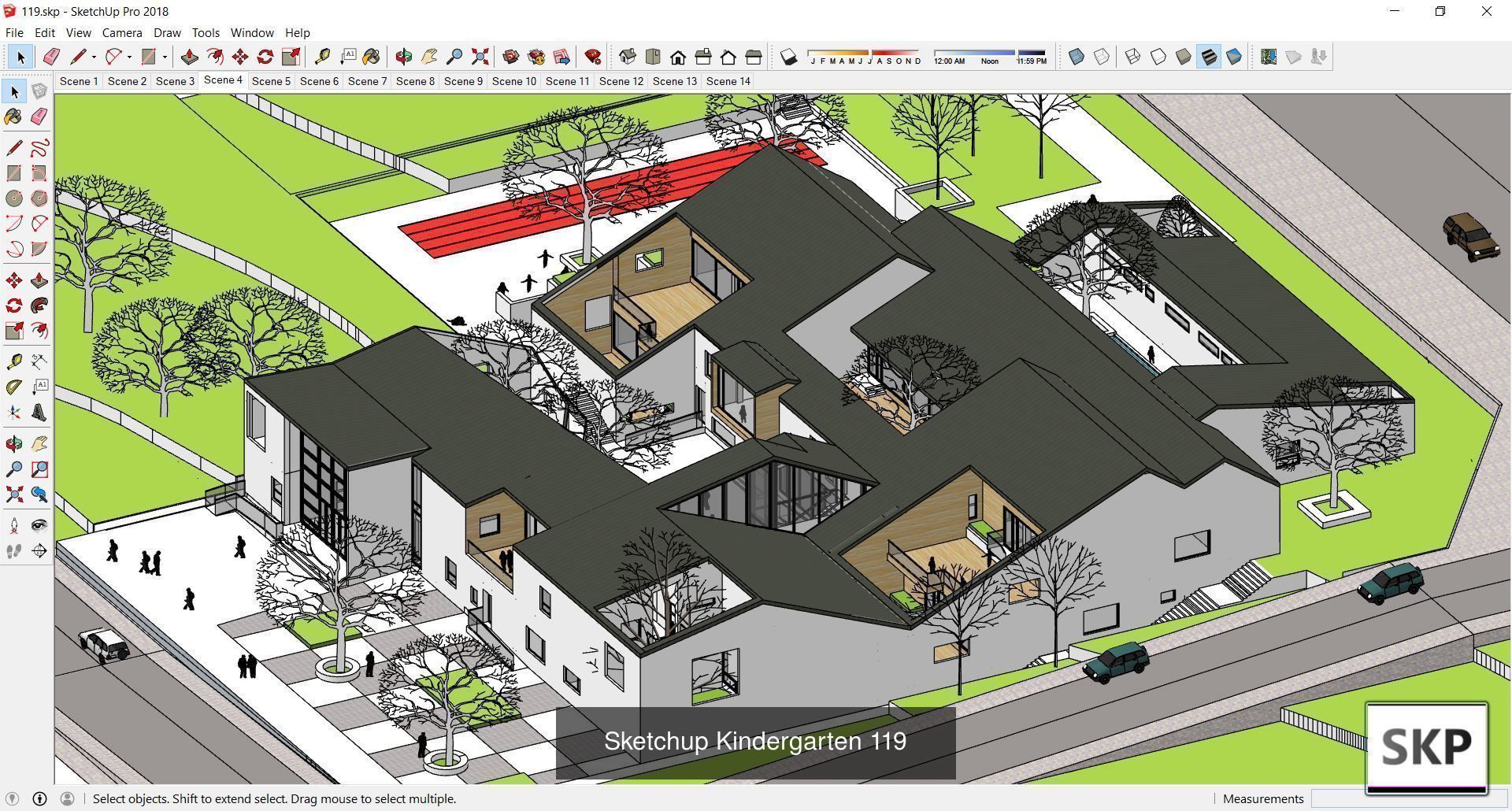Switch to Scene 14 tab
The width and height of the screenshot is (1512, 811).
coord(728,81)
